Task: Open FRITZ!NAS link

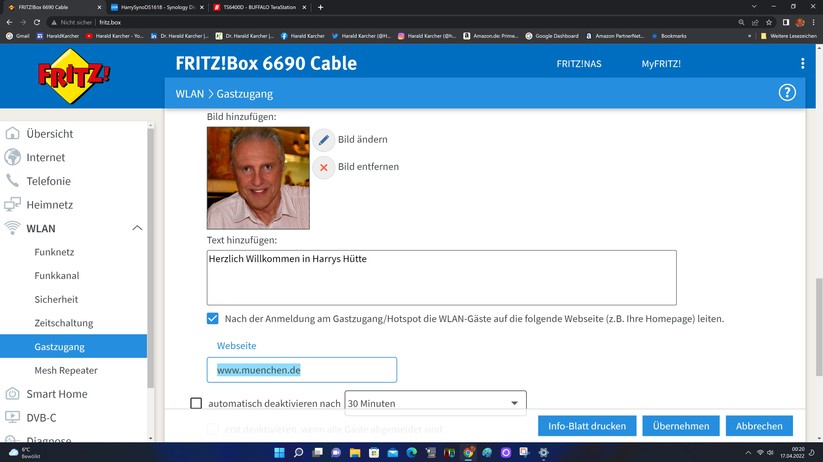Action: click(578, 64)
